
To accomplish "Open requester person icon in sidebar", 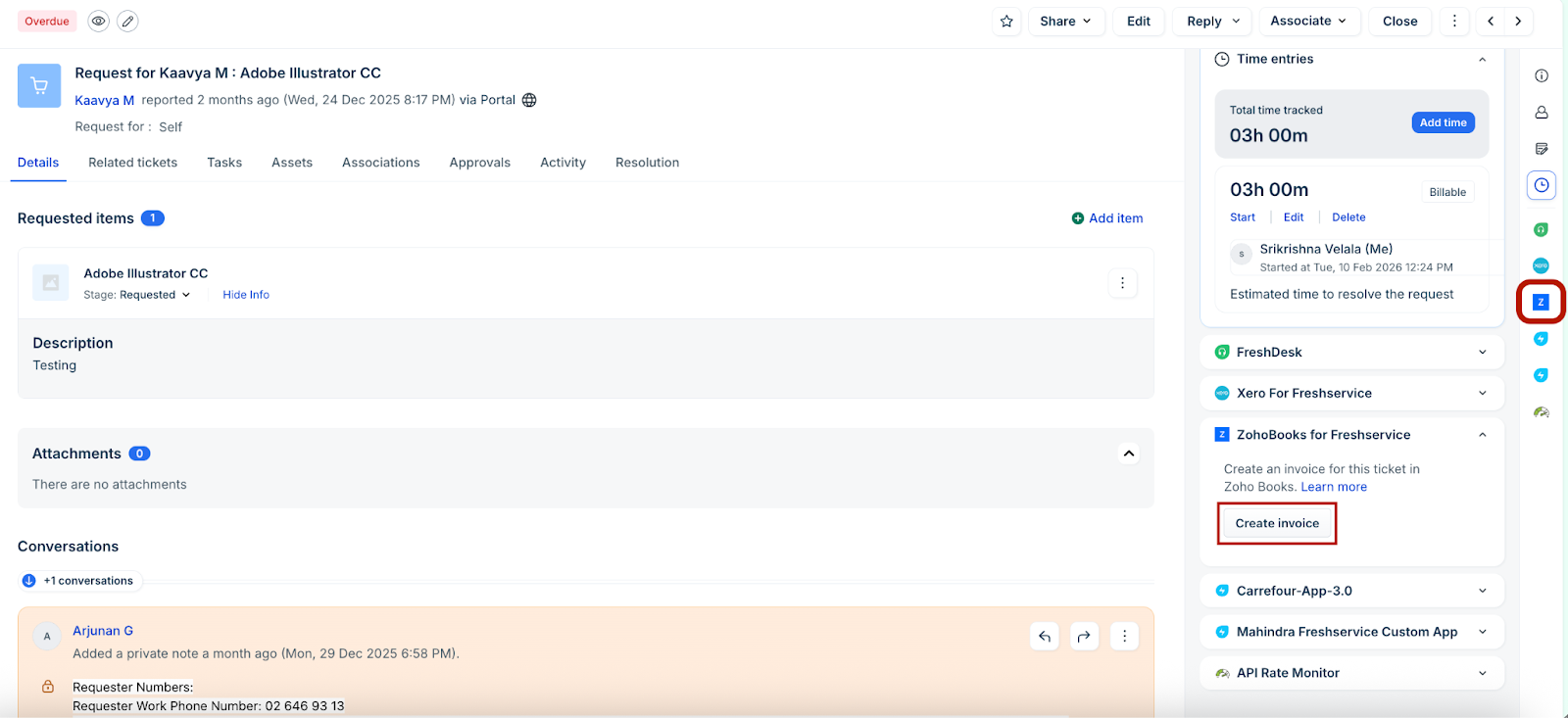I will click(x=1542, y=113).
